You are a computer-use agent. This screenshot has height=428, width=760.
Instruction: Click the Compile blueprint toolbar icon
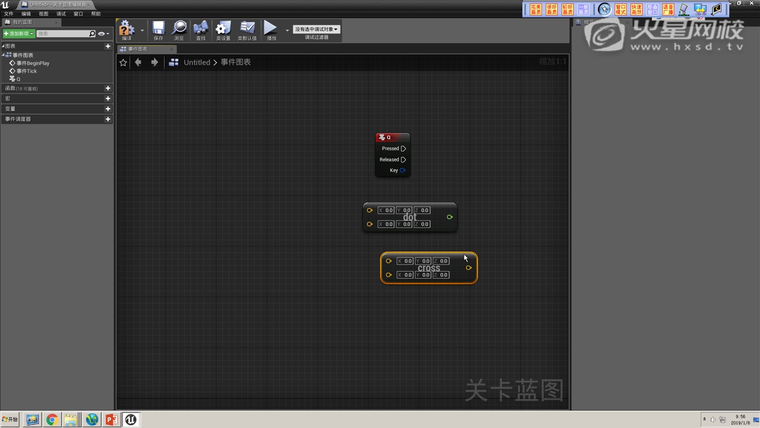[x=127, y=29]
